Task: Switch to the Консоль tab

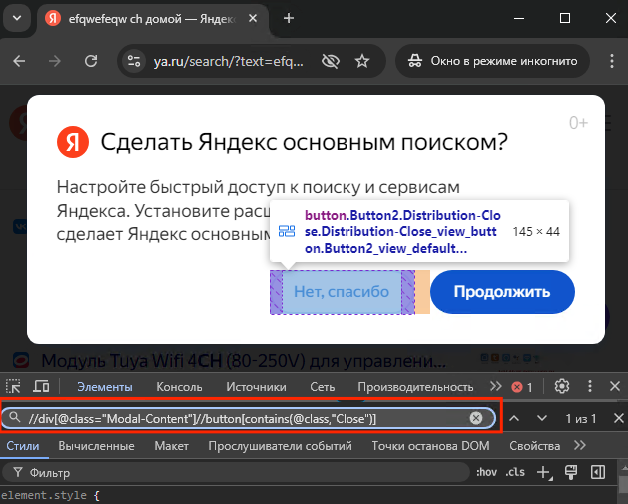Action: 179,387
